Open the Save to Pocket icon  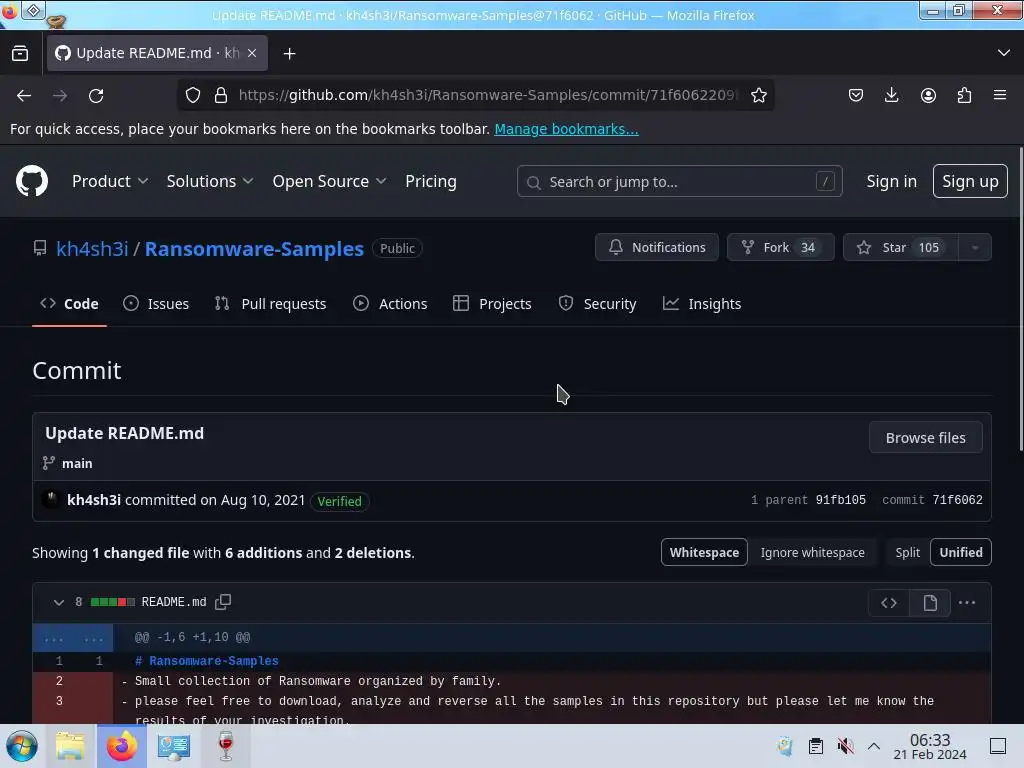coord(856,95)
